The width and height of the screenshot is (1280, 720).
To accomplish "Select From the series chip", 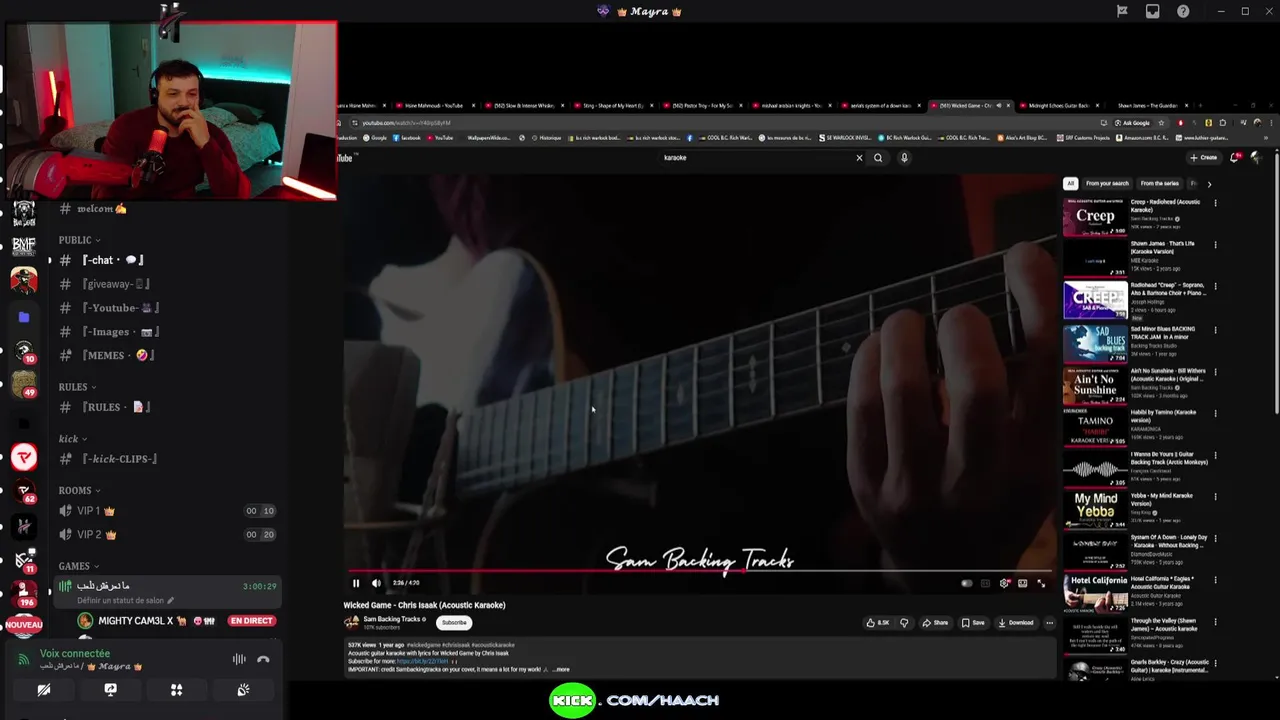I will [x=1159, y=183].
